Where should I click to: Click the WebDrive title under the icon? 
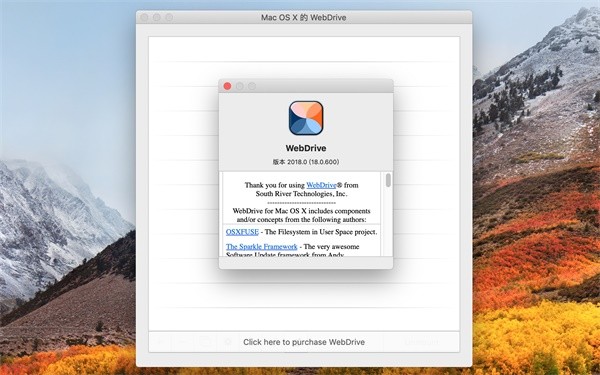(x=306, y=148)
